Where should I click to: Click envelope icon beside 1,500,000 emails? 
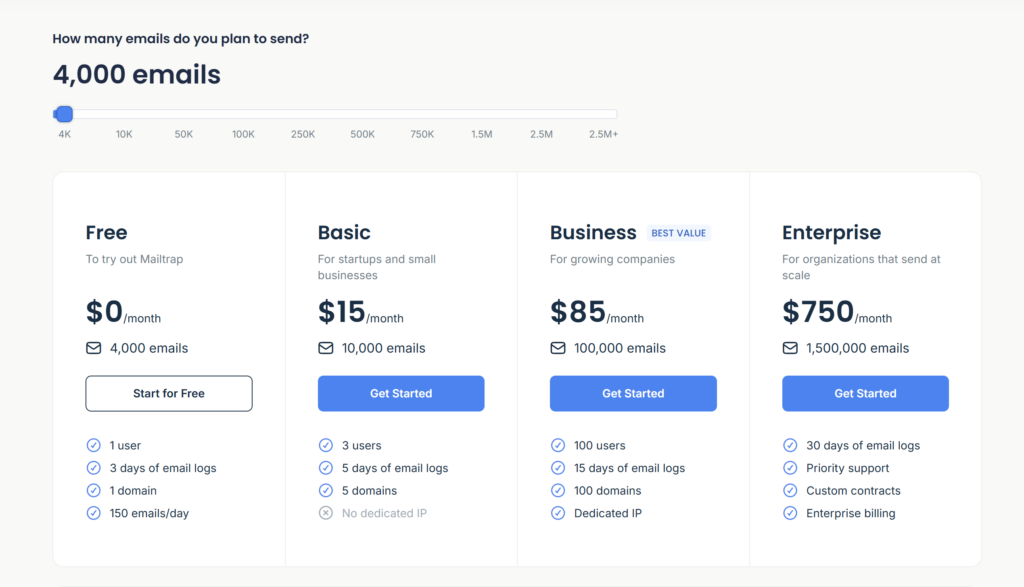pyautogui.click(x=790, y=348)
